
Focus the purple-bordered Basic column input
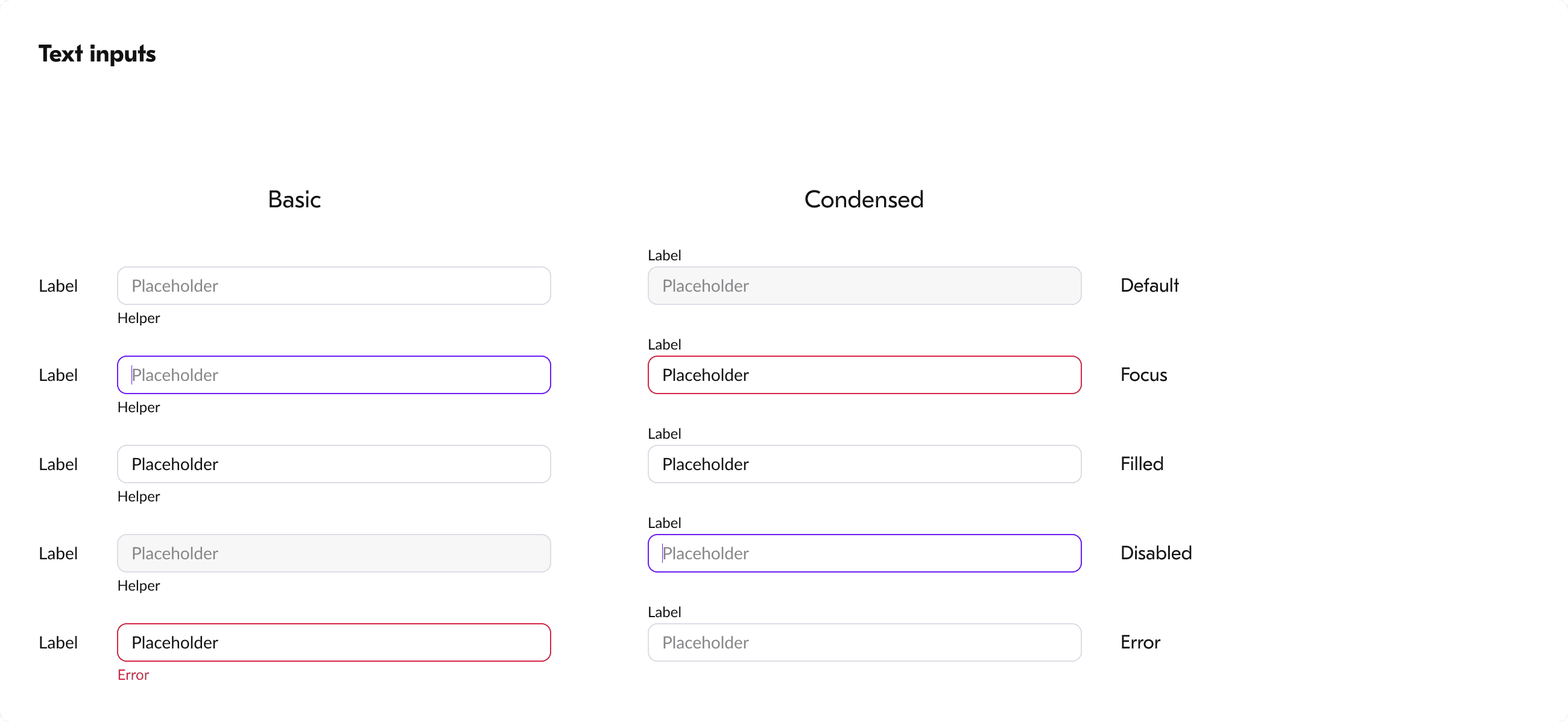click(x=334, y=375)
